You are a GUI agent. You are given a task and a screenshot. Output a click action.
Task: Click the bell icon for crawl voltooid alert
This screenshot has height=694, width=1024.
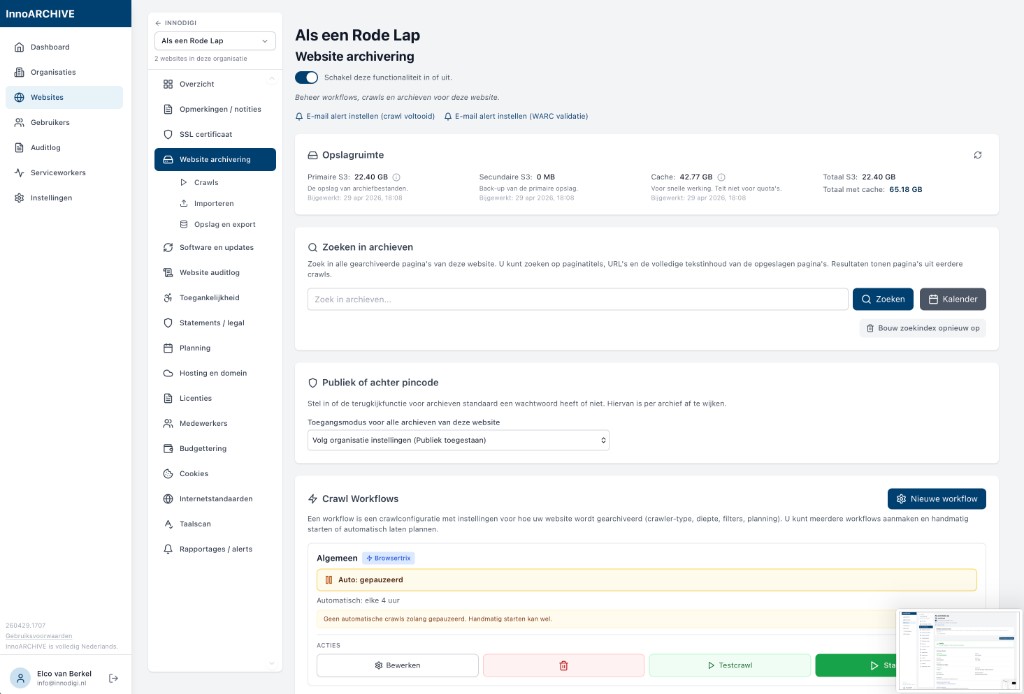pyautogui.click(x=299, y=116)
